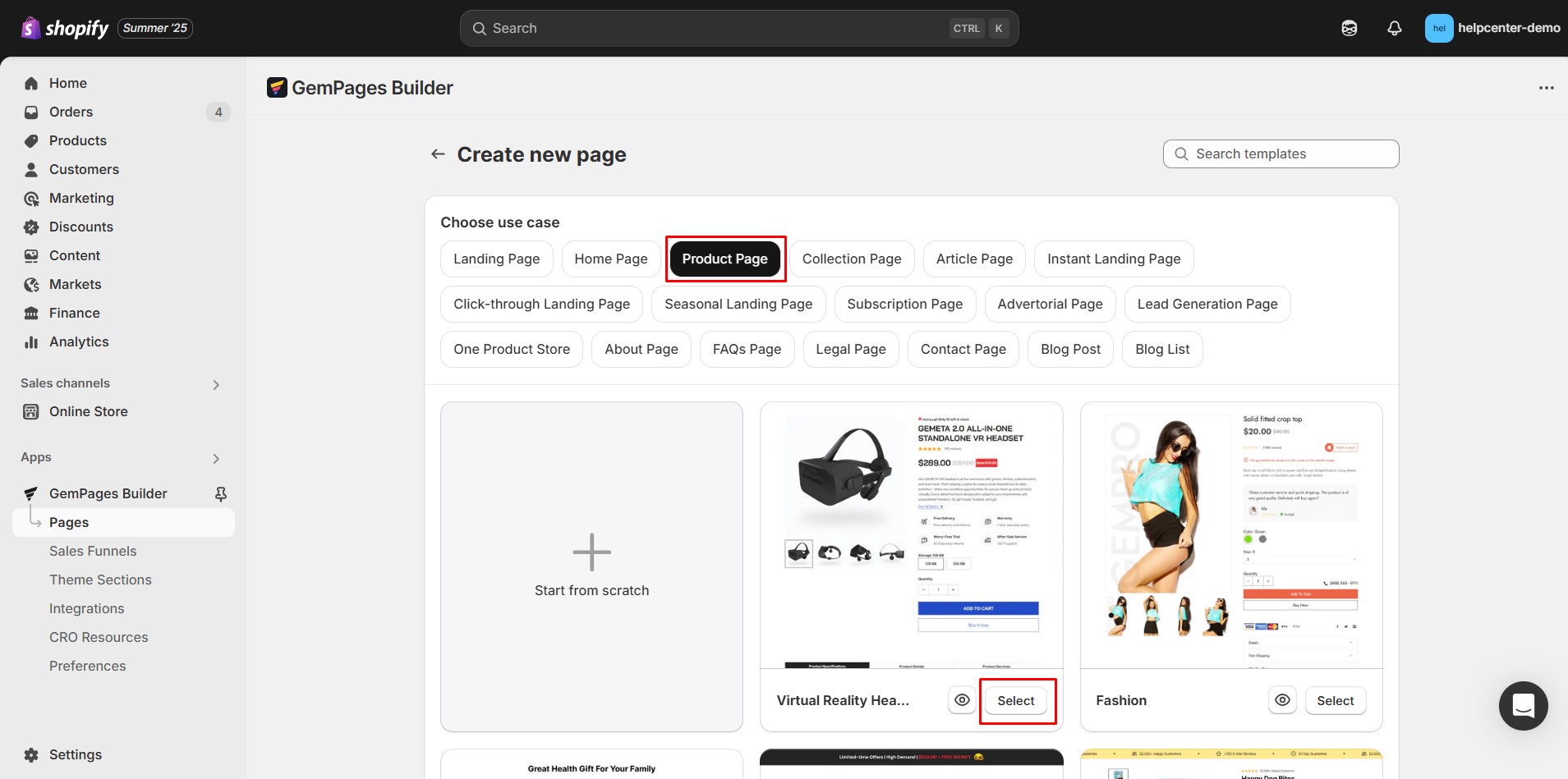Viewport: 1568px width, 779px height.
Task: Select the Fashion template
Action: (x=1335, y=700)
